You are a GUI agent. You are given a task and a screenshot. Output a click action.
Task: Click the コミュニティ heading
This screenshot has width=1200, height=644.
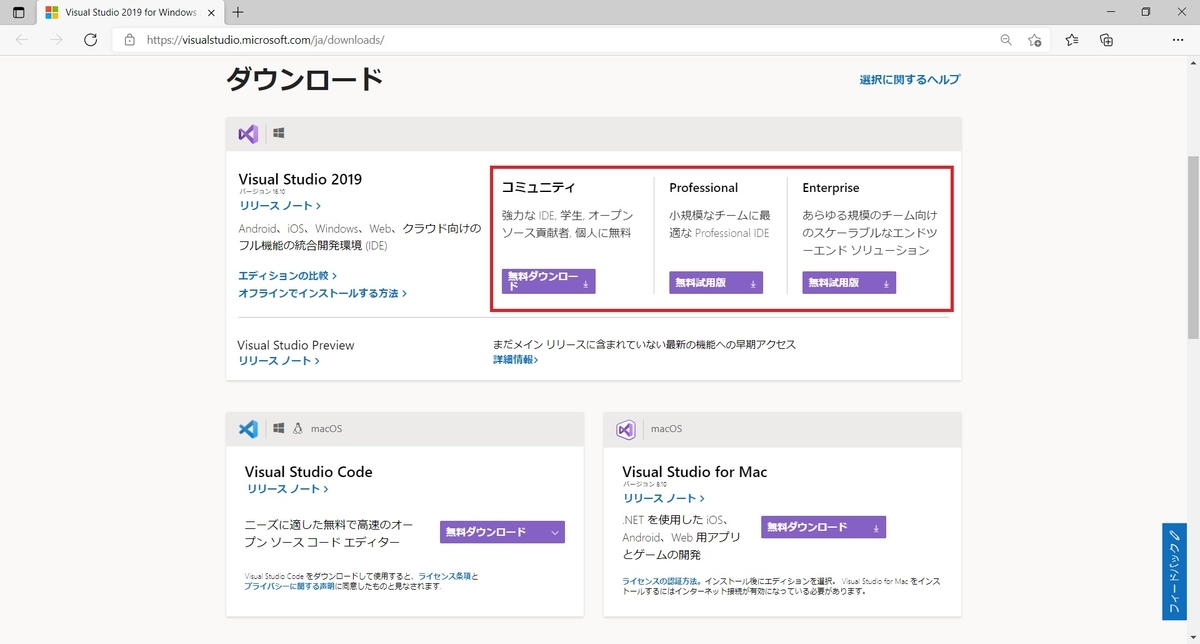[x=538, y=187]
